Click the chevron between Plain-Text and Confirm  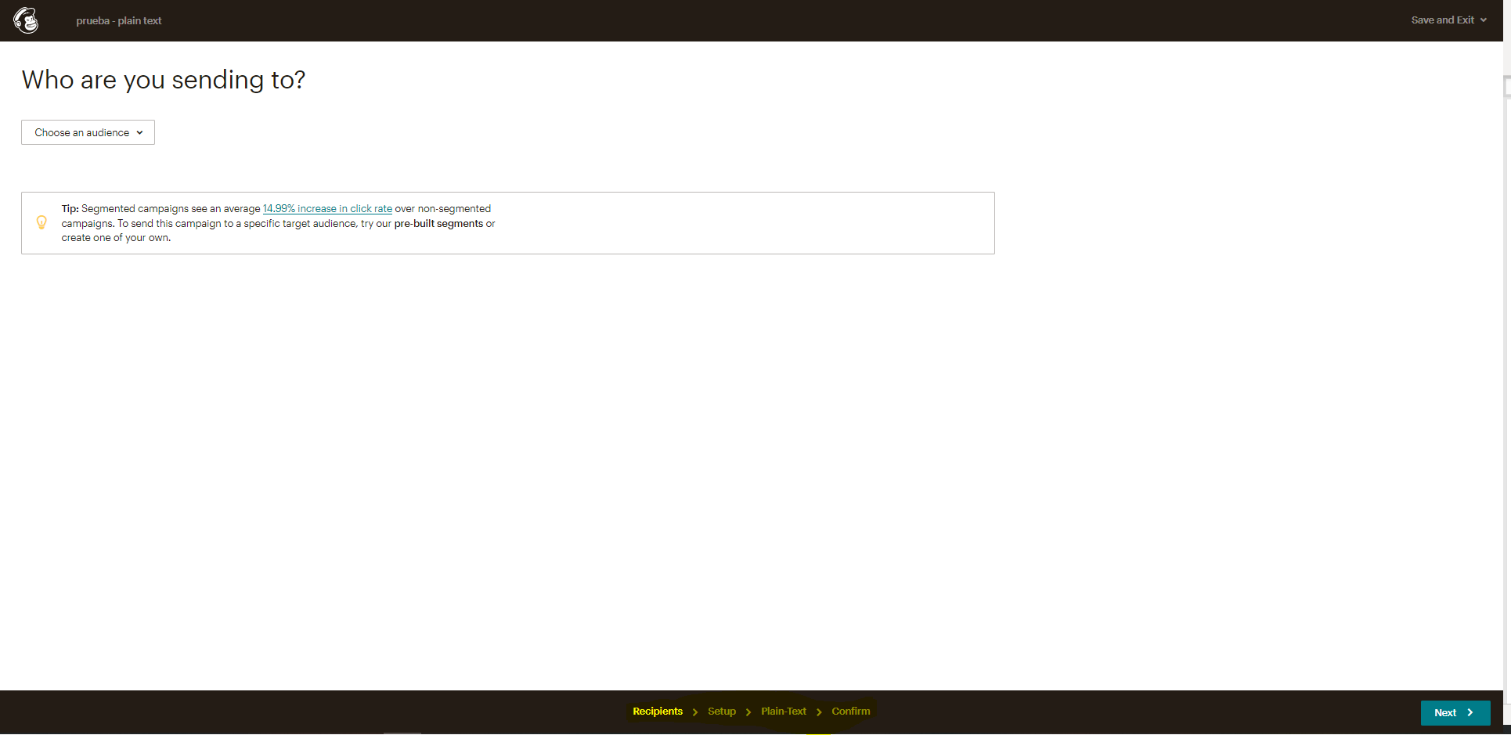pyautogui.click(x=820, y=711)
